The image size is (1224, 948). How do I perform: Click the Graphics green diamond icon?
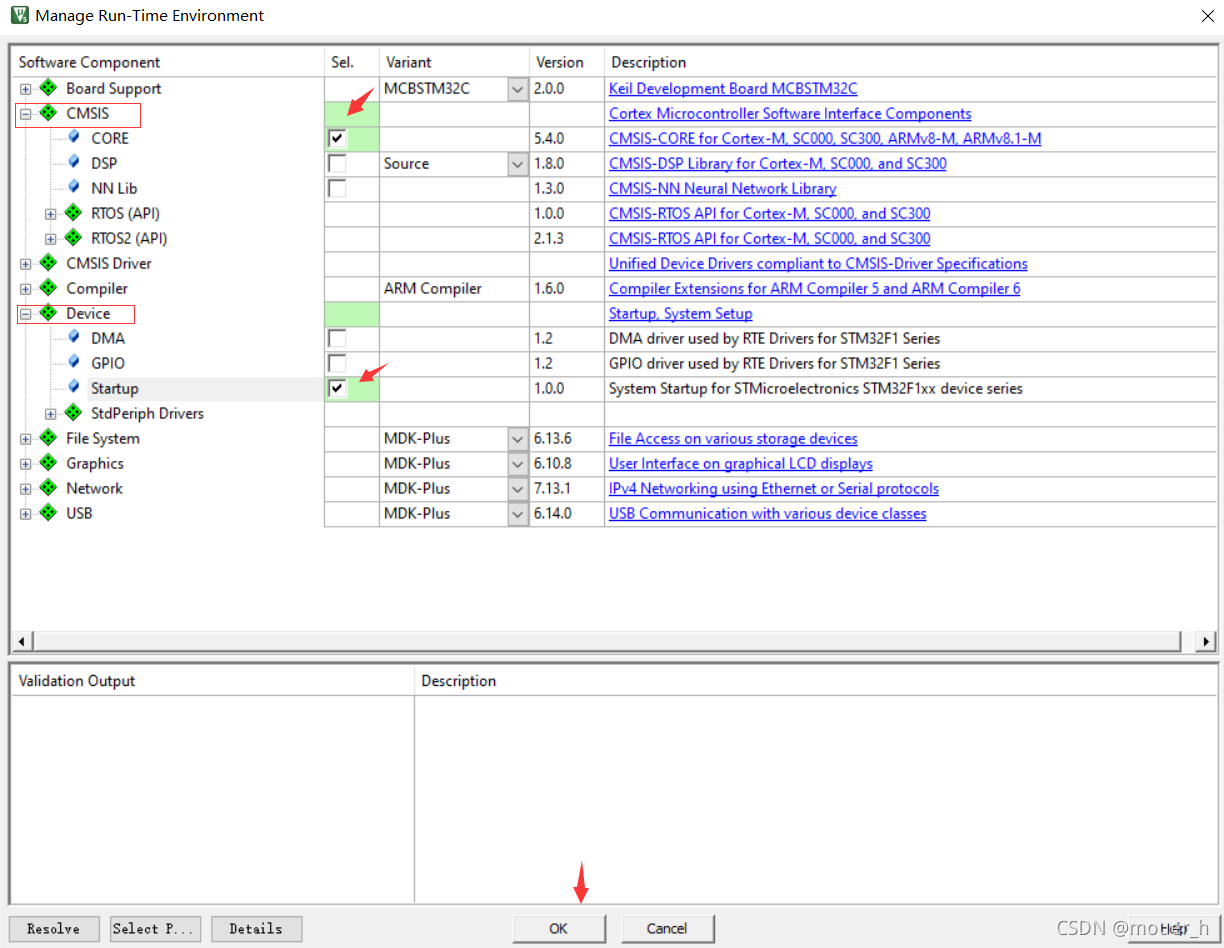pyautogui.click(x=48, y=463)
